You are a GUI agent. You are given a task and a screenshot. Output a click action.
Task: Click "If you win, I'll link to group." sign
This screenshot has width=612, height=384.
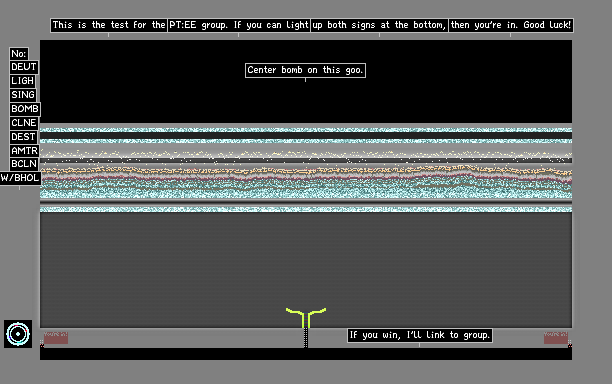(x=420, y=336)
